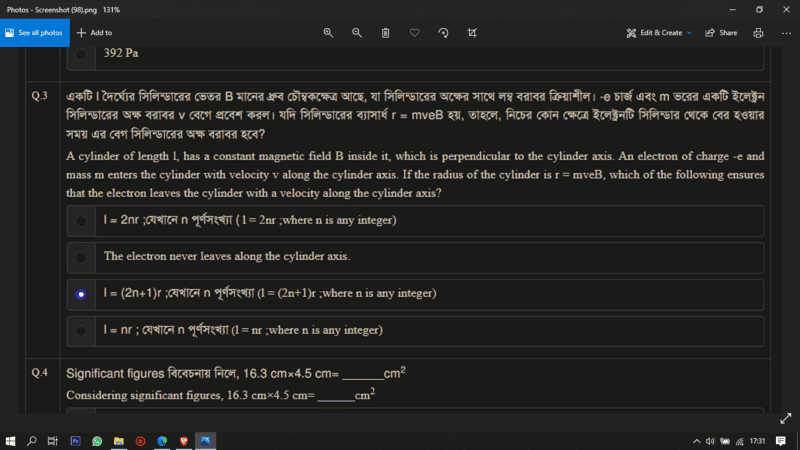Click the 'Considering significant figures' question text

220,394
